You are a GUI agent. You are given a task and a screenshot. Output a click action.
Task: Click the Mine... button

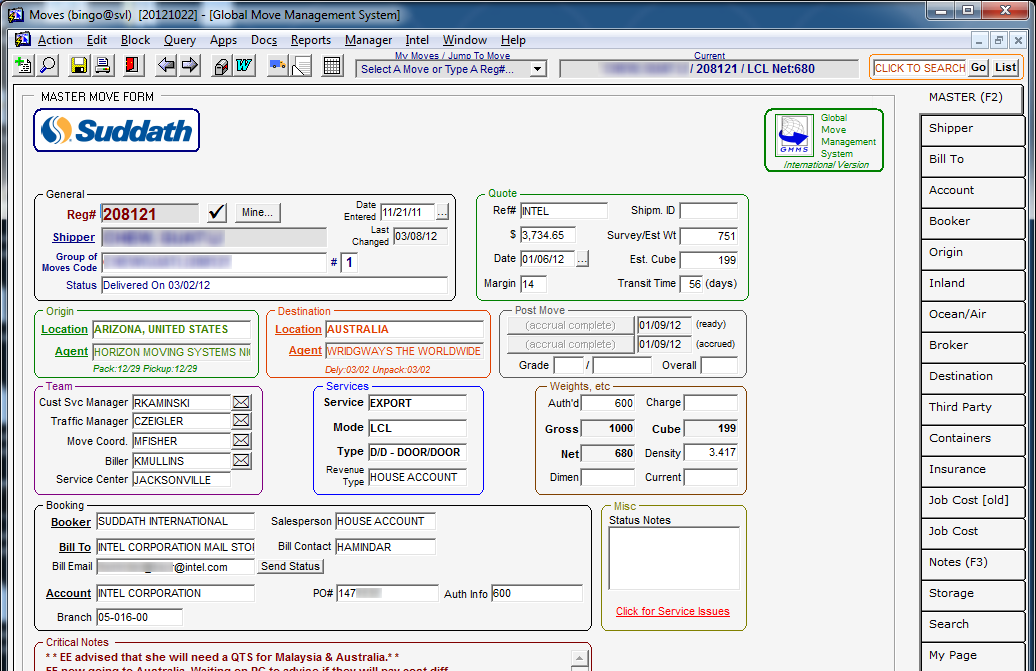258,212
